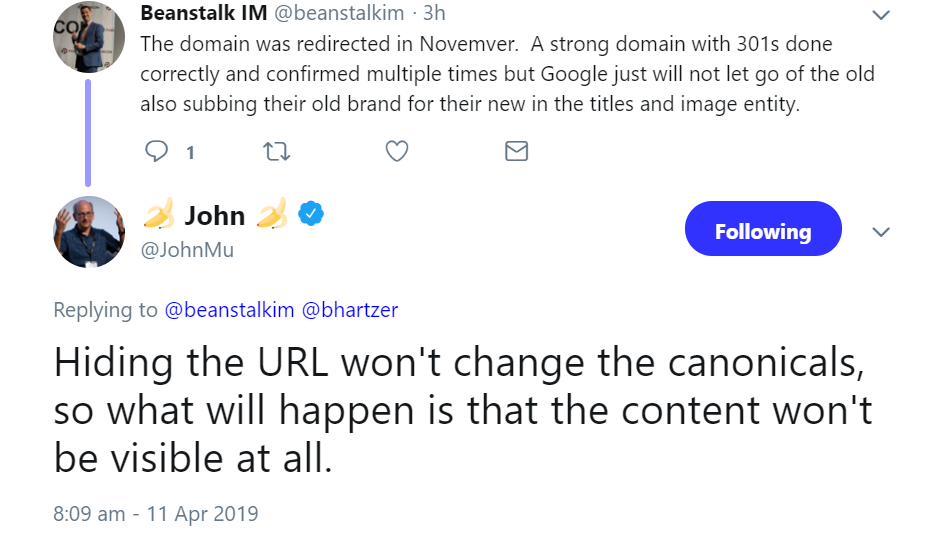Retweet the Beanstalk IM tweet
This screenshot has height=539, width=946.
[276, 152]
